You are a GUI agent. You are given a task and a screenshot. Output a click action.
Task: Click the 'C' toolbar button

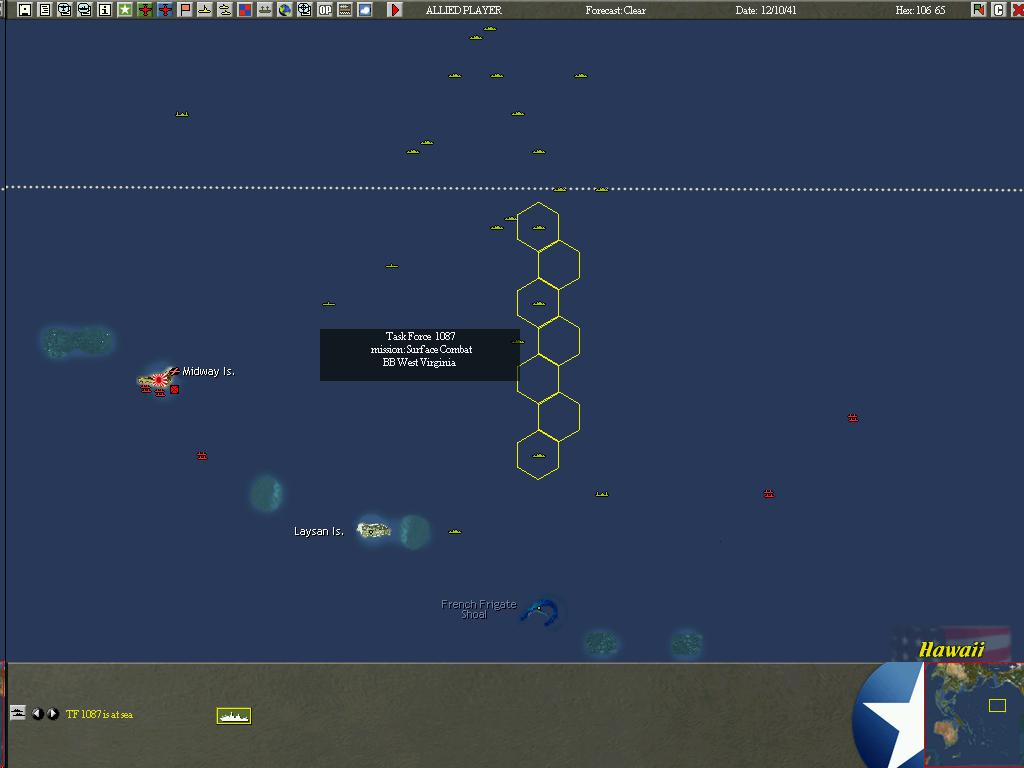click(x=998, y=10)
